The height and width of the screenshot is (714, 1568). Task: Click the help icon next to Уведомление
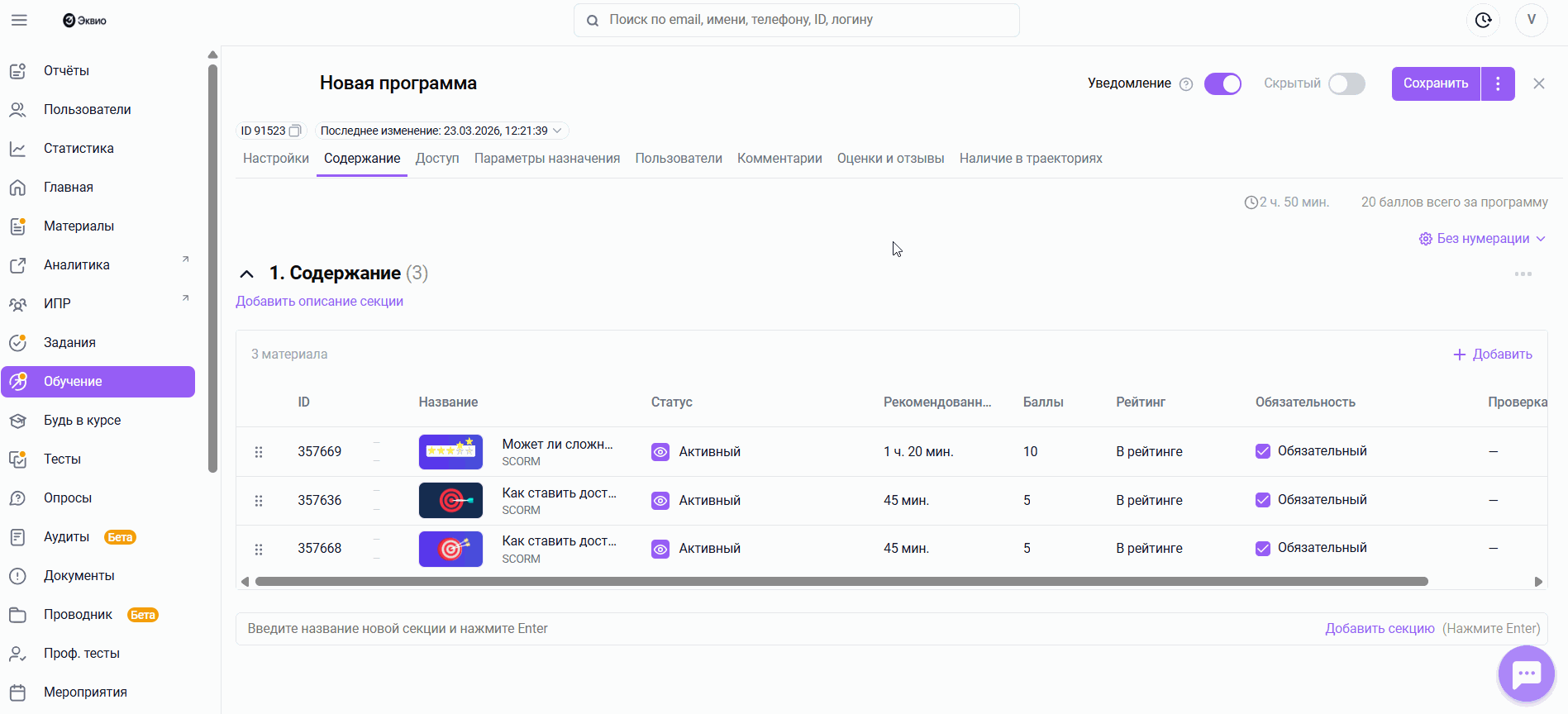pos(1186,84)
